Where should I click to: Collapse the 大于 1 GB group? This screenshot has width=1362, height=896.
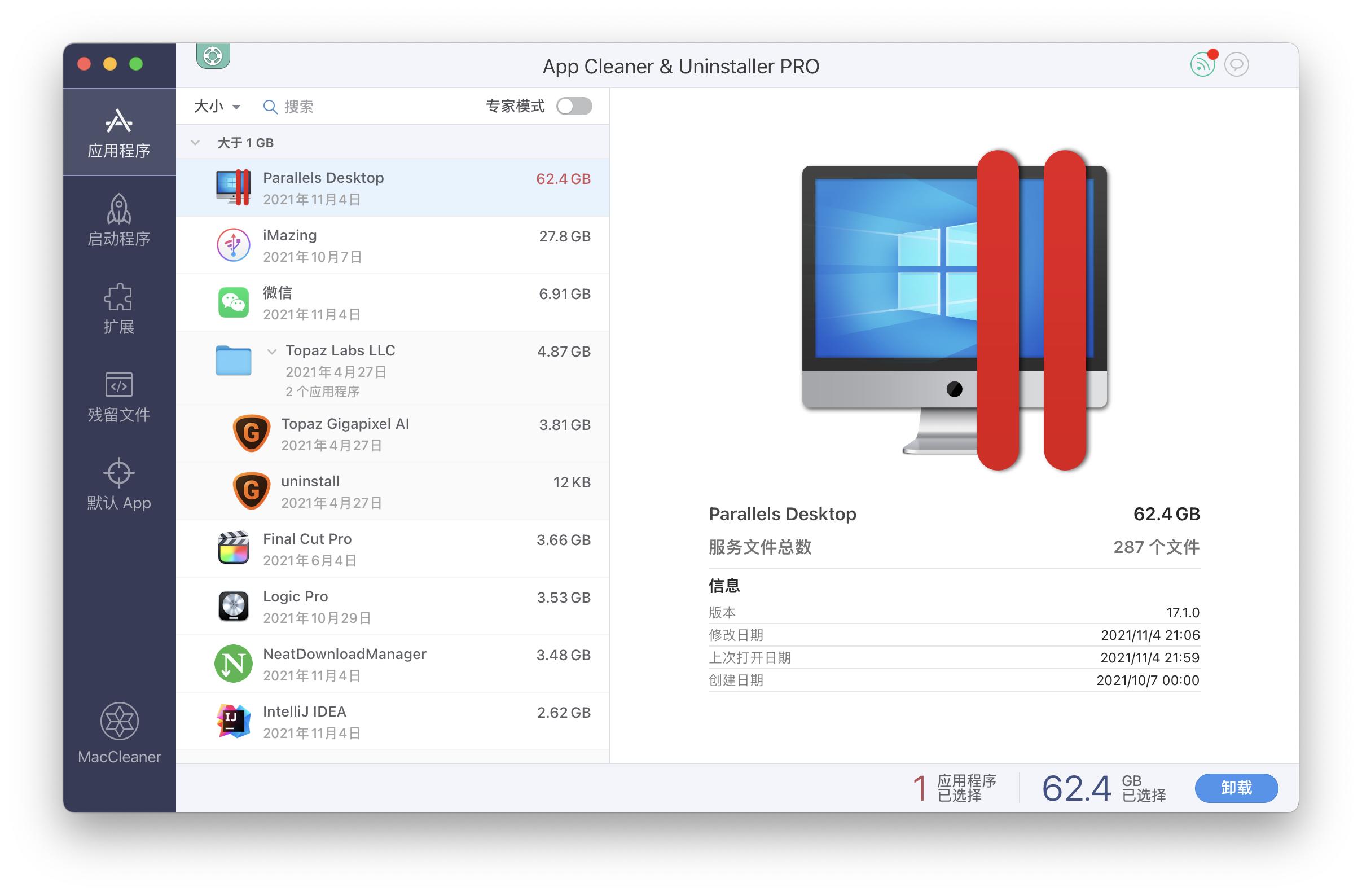tap(195, 142)
